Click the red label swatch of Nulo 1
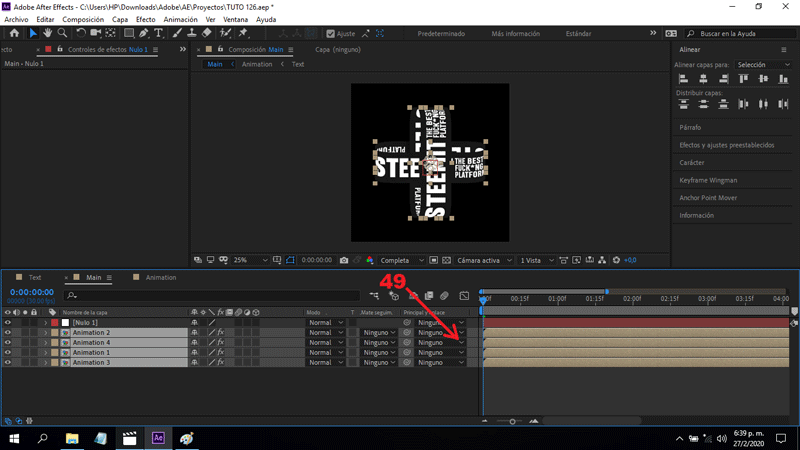800x450 pixels. (x=55, y=322)
